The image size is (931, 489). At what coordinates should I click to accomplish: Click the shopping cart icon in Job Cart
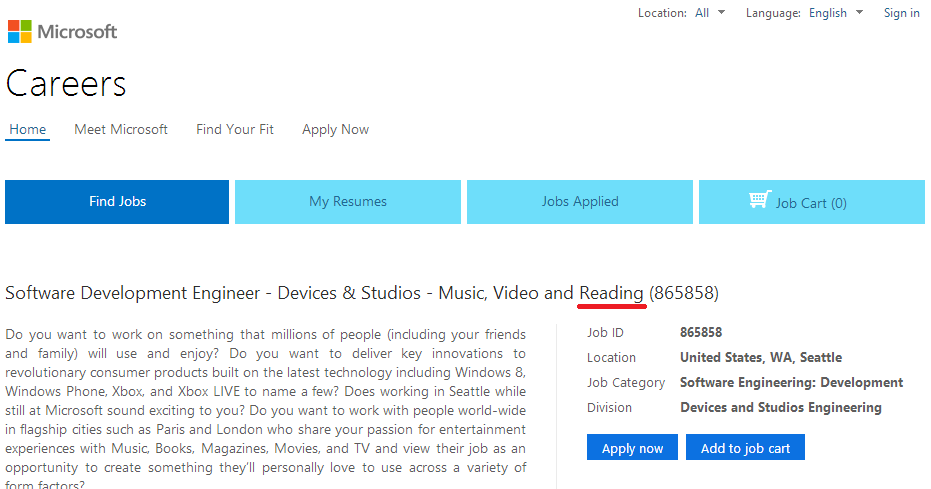pyautogui.click(x=760, y=199)
